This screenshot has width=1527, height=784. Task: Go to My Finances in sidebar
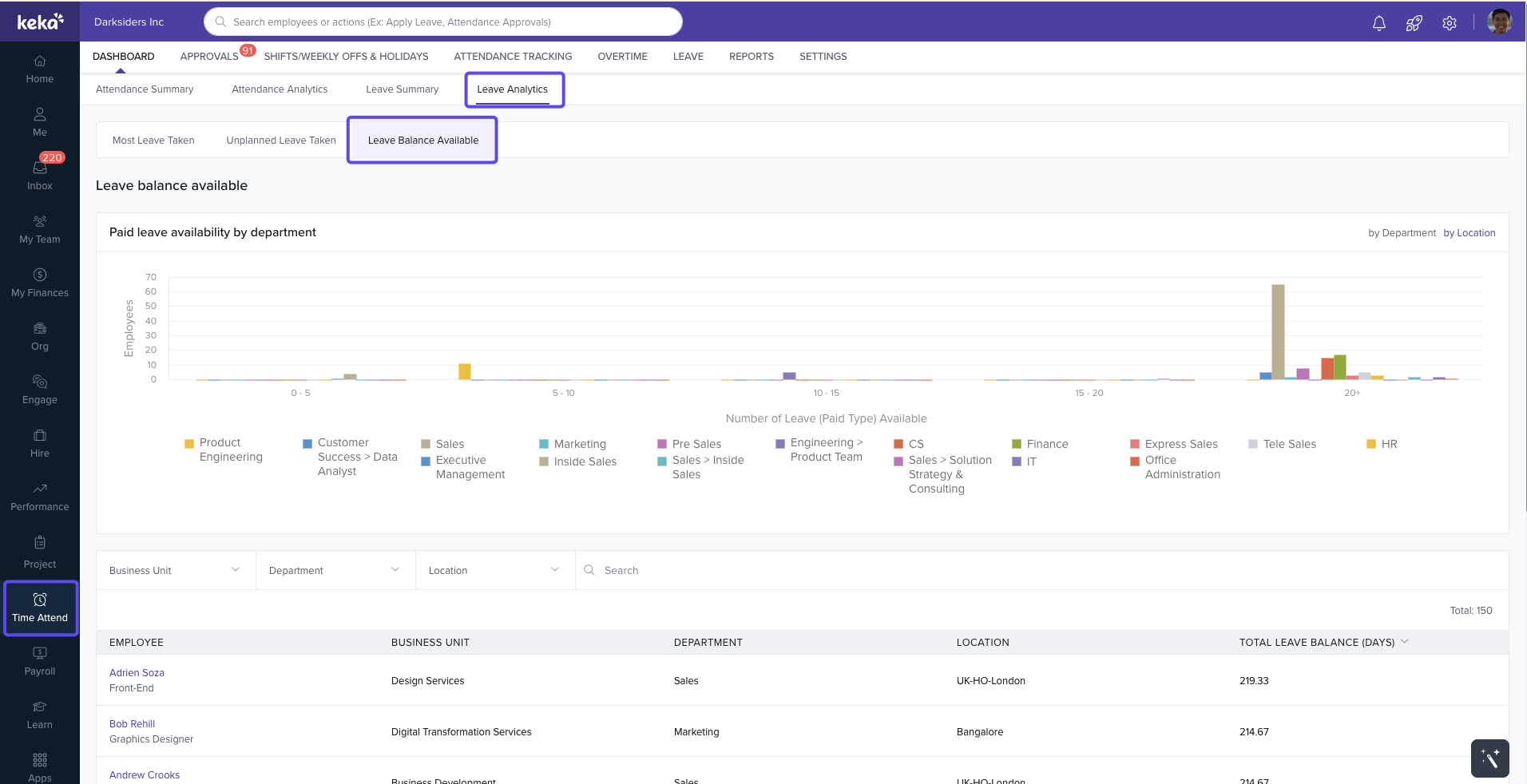pos(40,283)
